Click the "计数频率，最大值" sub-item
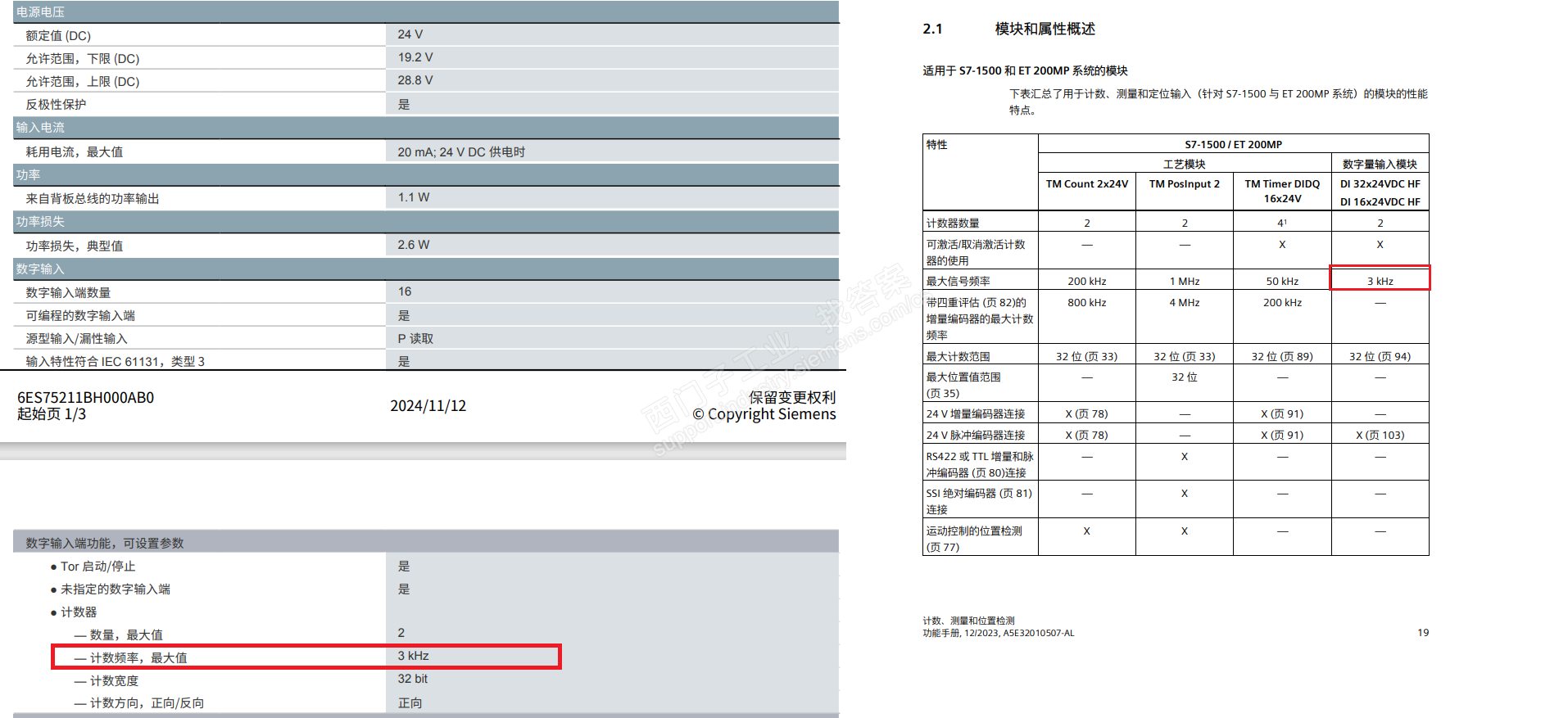Viewport: 1568px width, 718px height. pos(138,658)
